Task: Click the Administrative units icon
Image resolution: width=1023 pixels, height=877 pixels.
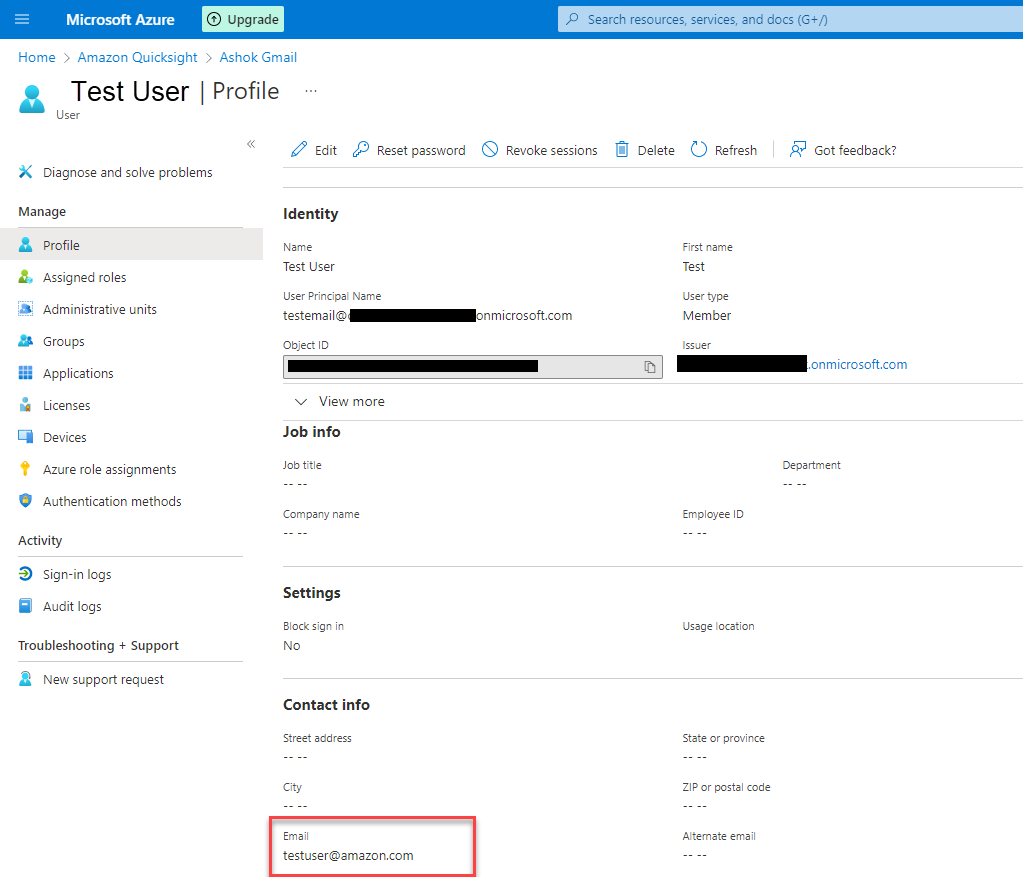Action: click(x=25, y=309)
